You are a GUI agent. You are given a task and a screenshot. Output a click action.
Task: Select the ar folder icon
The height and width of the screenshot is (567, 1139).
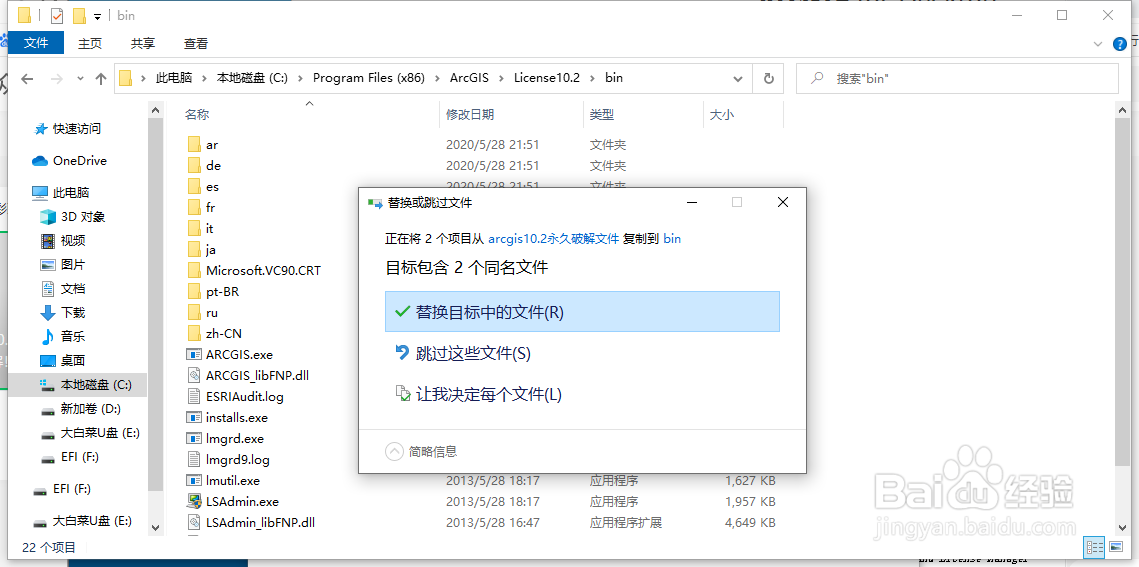tap(193, 144)
